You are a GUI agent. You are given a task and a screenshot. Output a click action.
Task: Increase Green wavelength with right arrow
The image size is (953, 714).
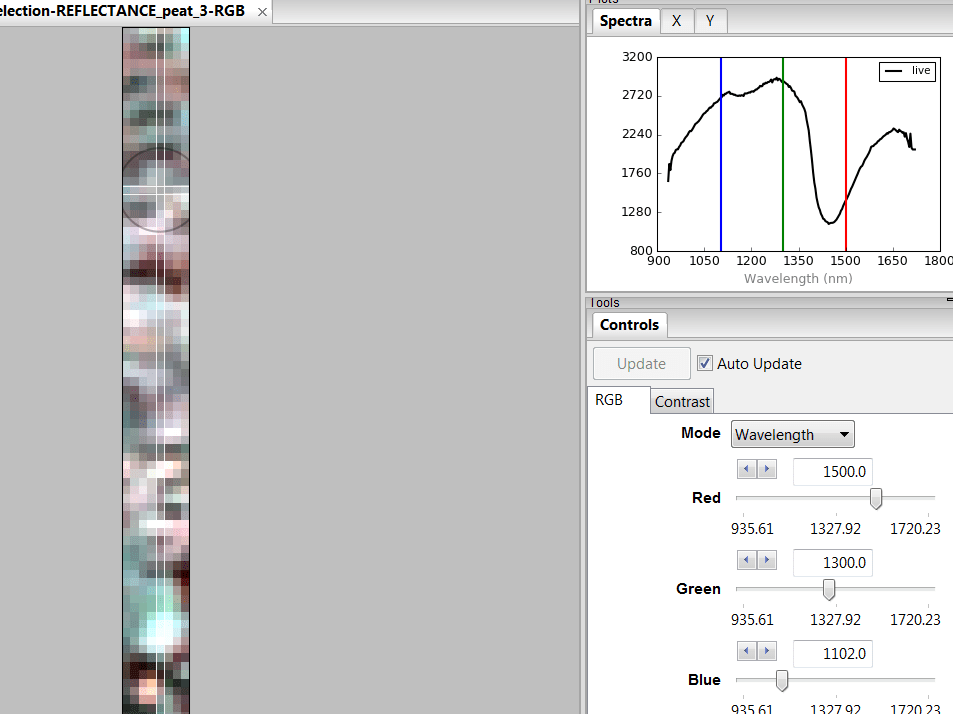coord(767,560)
